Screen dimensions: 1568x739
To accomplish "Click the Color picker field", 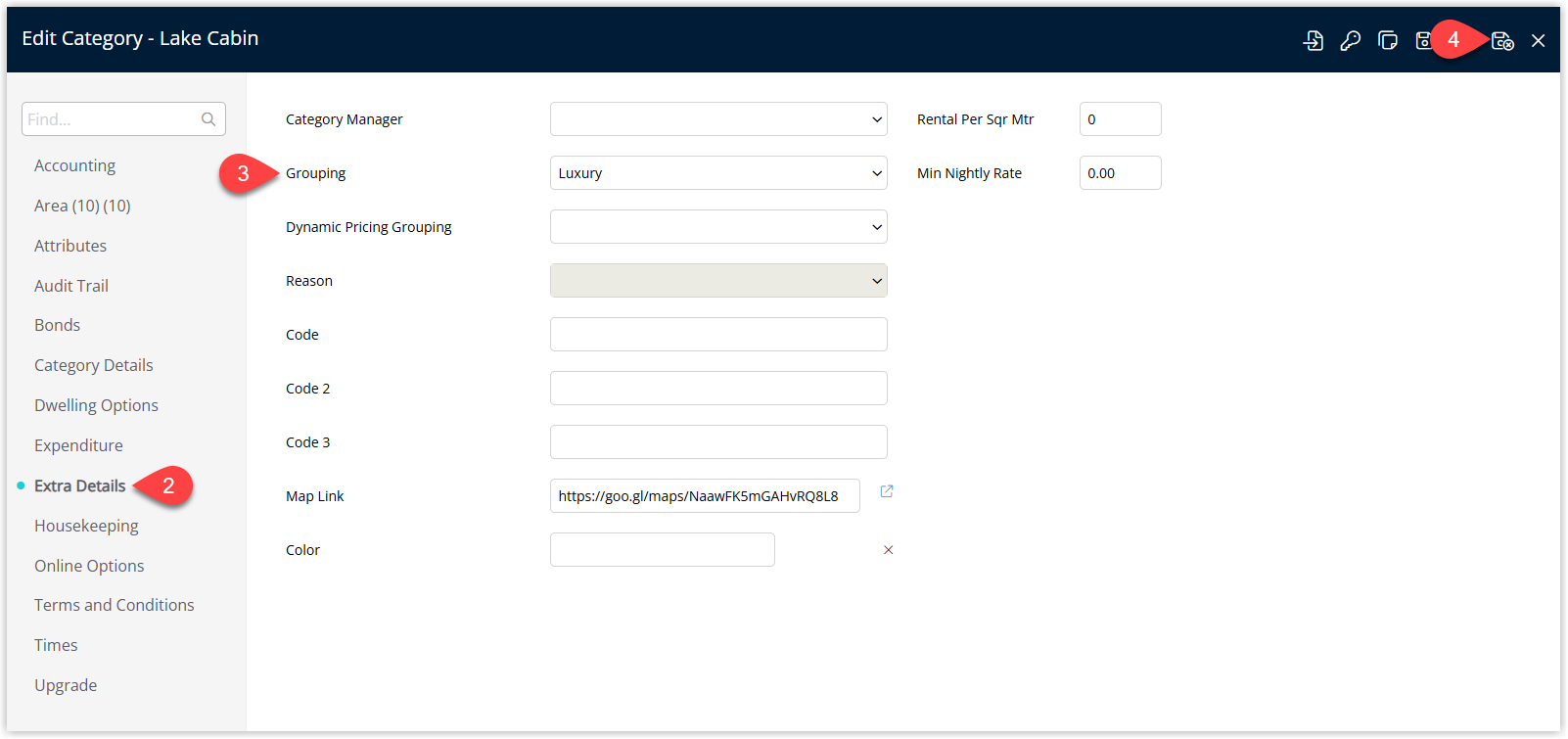I will point(663,550).
